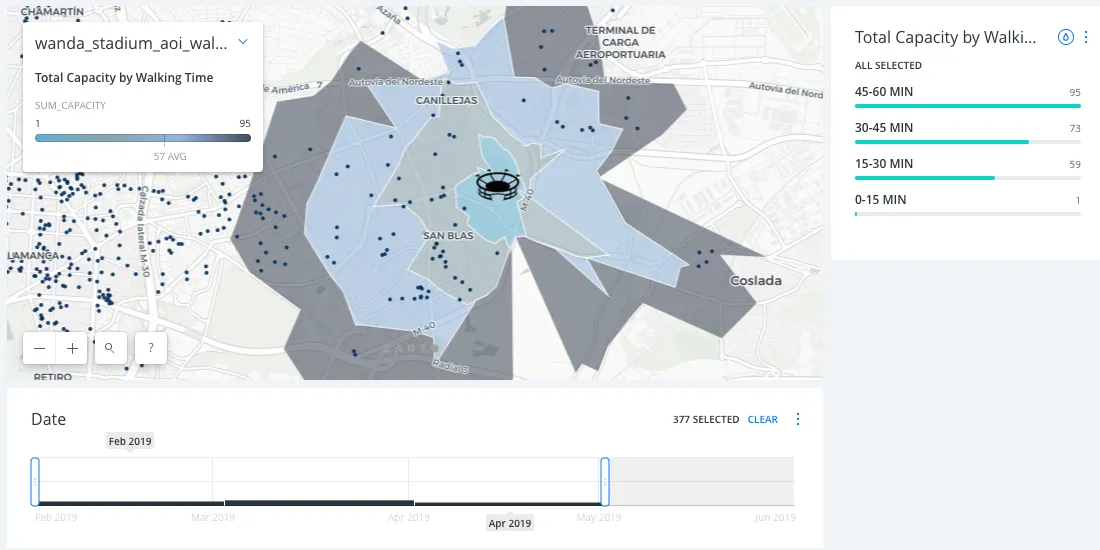Screen dimensions: 1100x550
Task: Click the Coslada label on map
Action: (756, 280)
